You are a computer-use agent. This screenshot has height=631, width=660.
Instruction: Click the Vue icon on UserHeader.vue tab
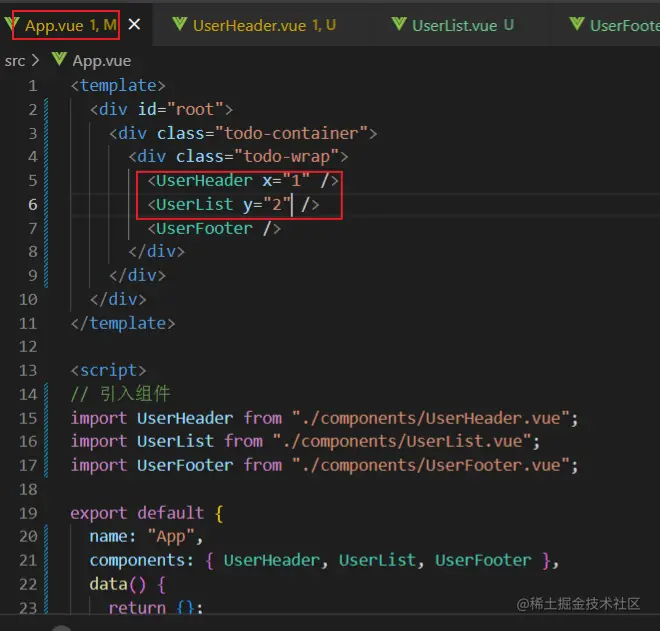(180, 24)
